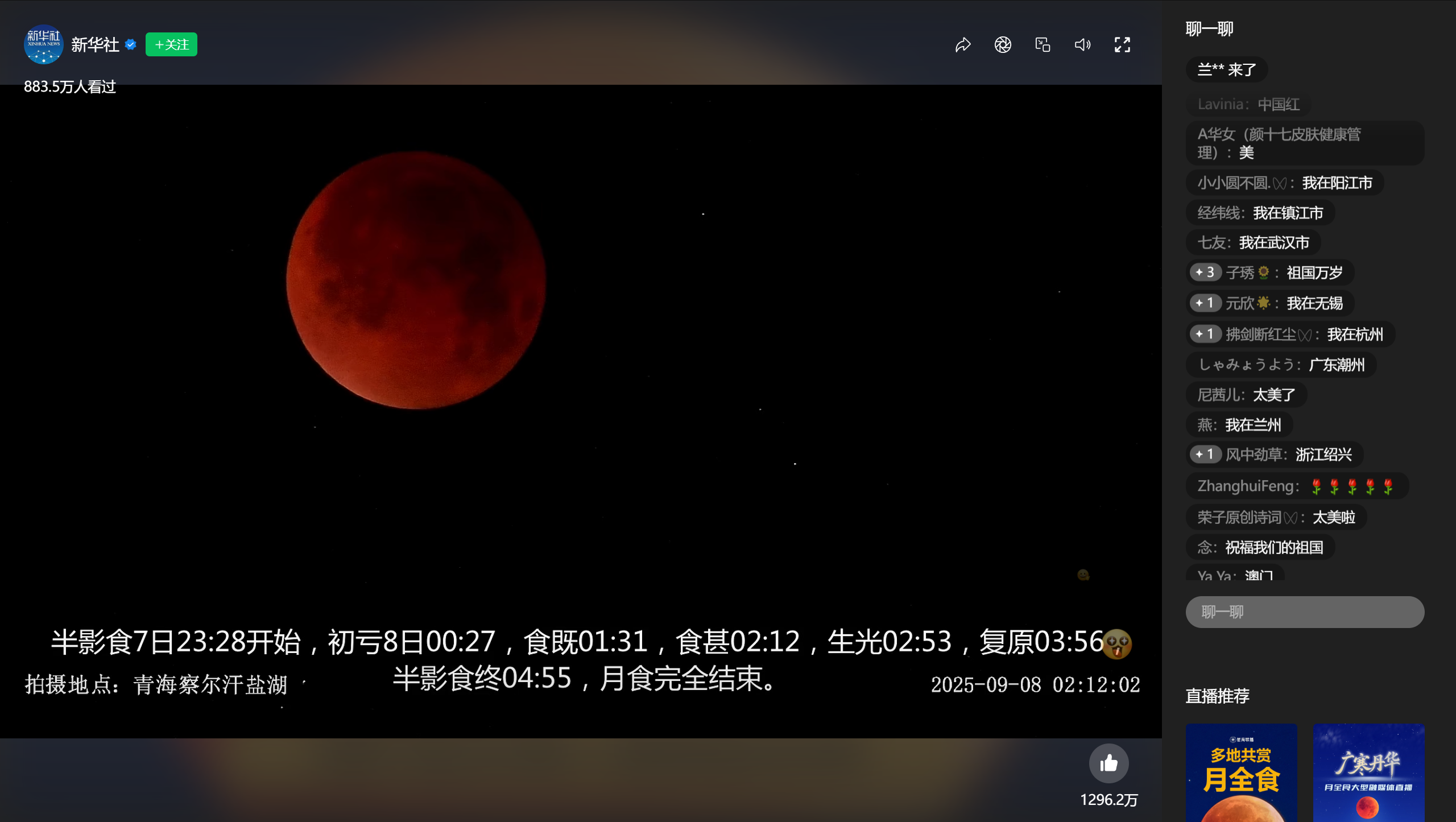Click the picture-in-picture mini window icon
The width and height of the screenshot is (1456, 822).
coord(1043,44)
